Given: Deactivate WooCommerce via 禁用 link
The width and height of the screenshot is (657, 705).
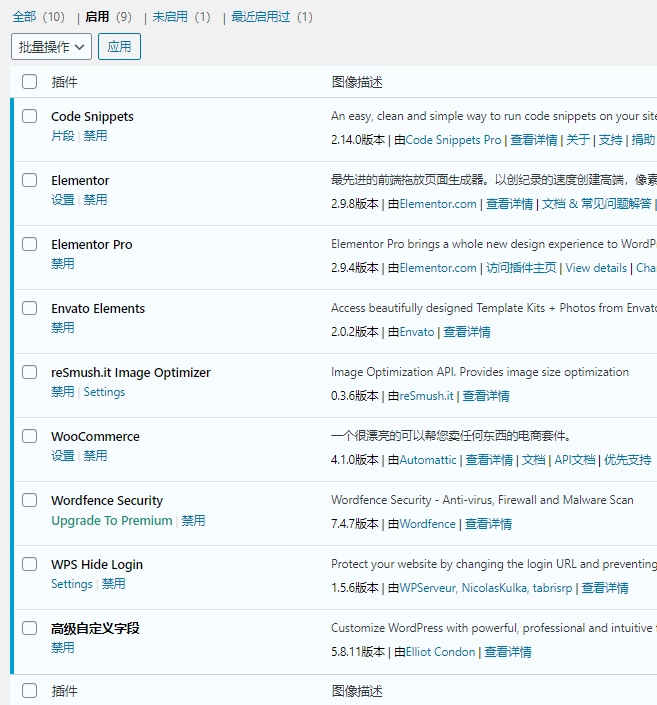Looking at the screenshot, I should tap(95, 455).
